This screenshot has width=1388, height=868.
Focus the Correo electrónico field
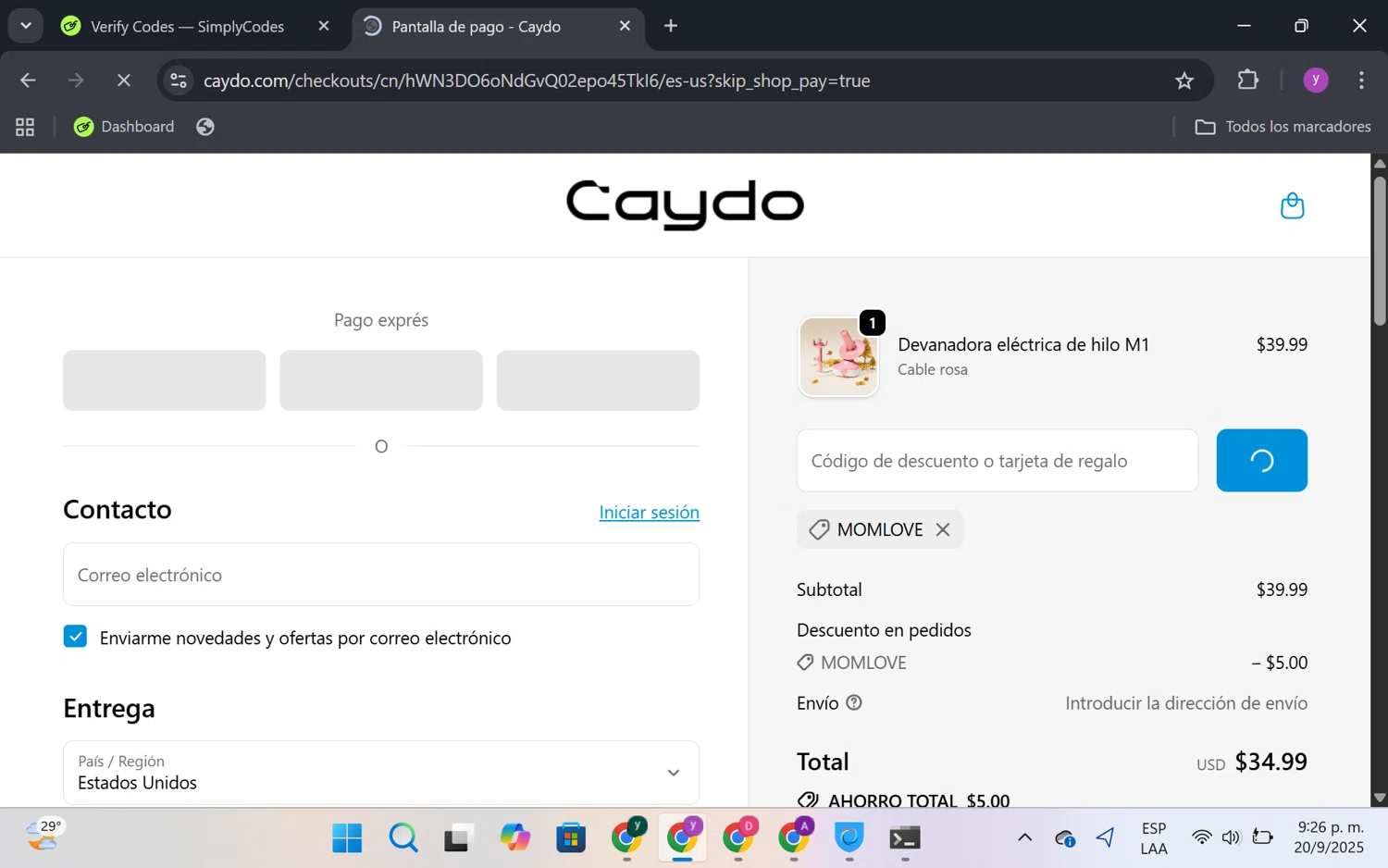click(x=381, y=575)
